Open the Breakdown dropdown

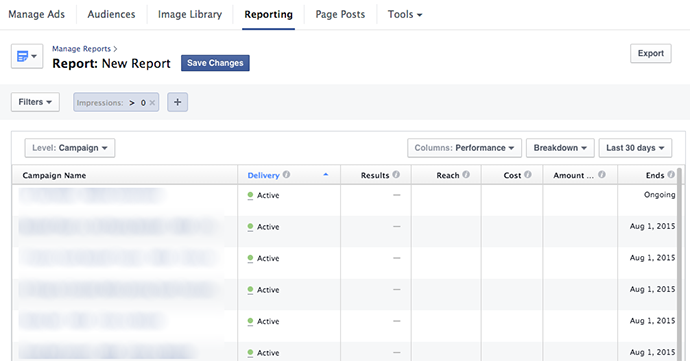[560, 148]
